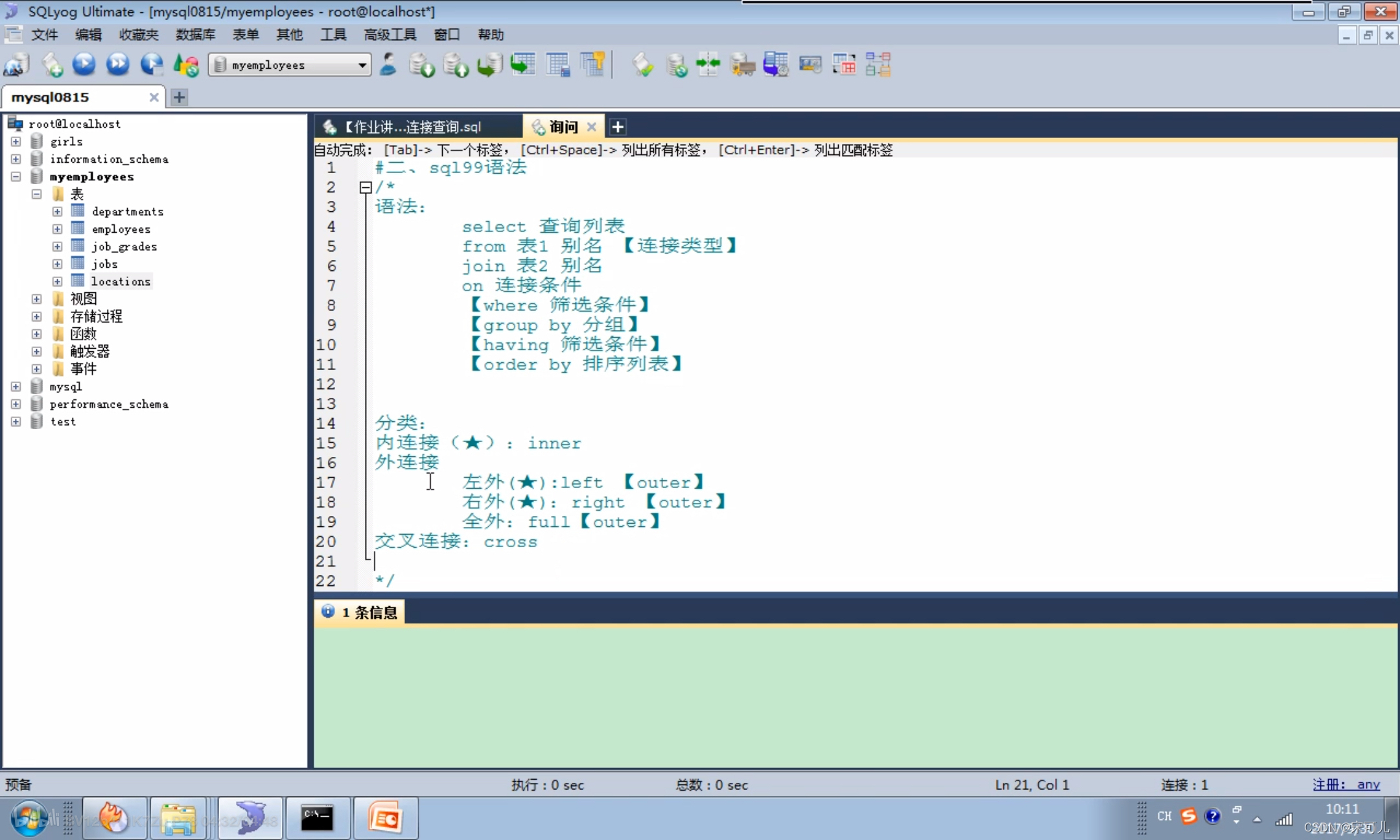The height and width of the screenshot is (840, 1400).
Task: Select the jobs table in tree
Action: point(104,264)
